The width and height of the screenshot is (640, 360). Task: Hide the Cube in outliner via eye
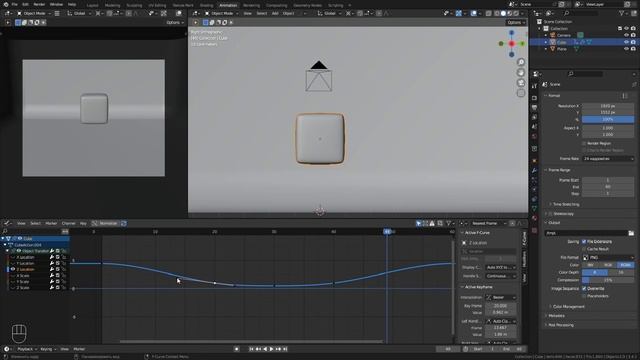click(x=626, y=42)
